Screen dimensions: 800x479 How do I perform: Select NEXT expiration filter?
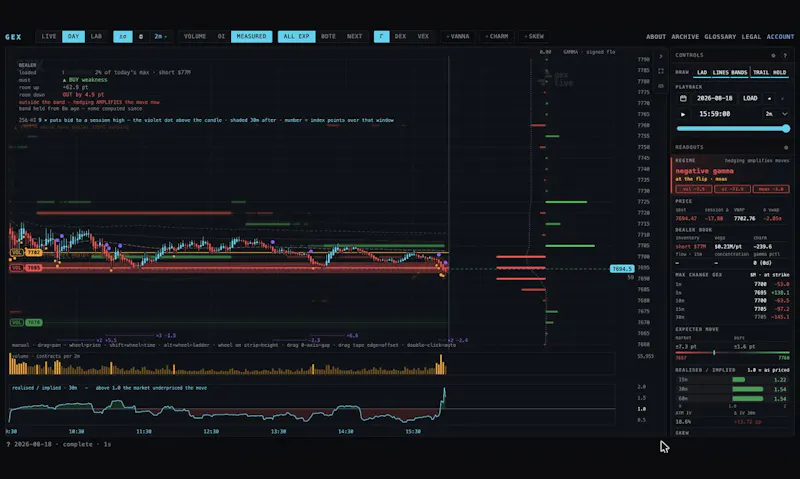click(x=355, y=36)
